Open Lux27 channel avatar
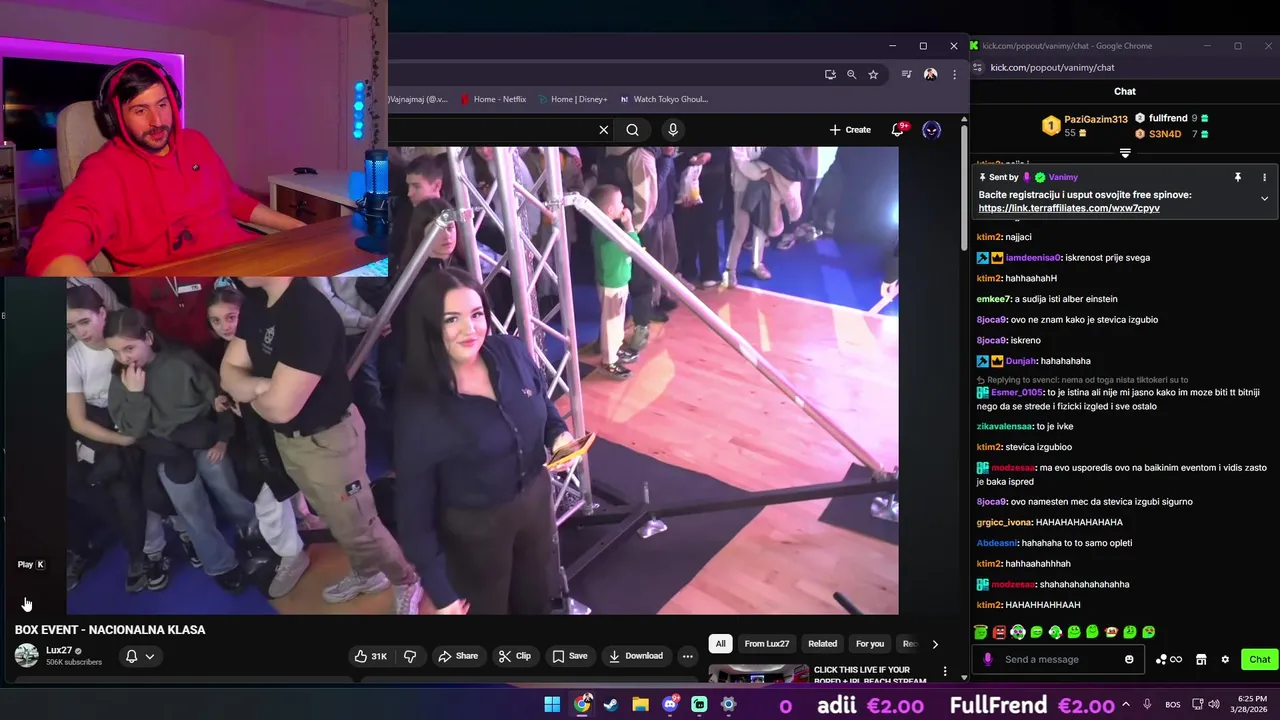Image resolution: width=1280 pixels, height=720 pixels. [x=27, y=656]
